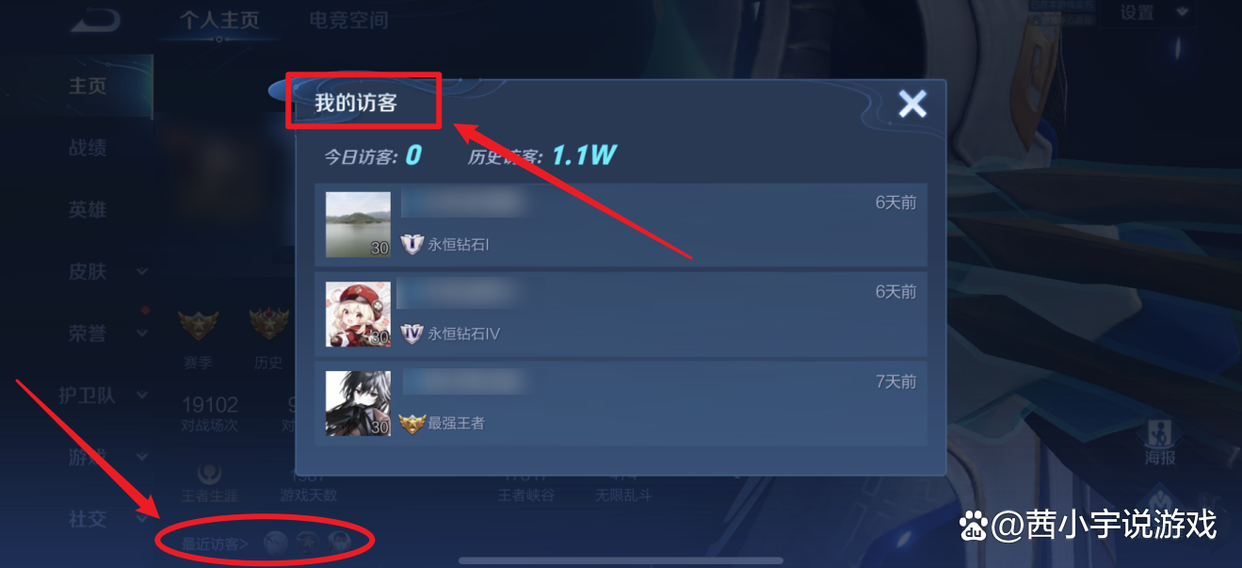Click the 永恒钻石IV rank badge icon

pos(412,333)
